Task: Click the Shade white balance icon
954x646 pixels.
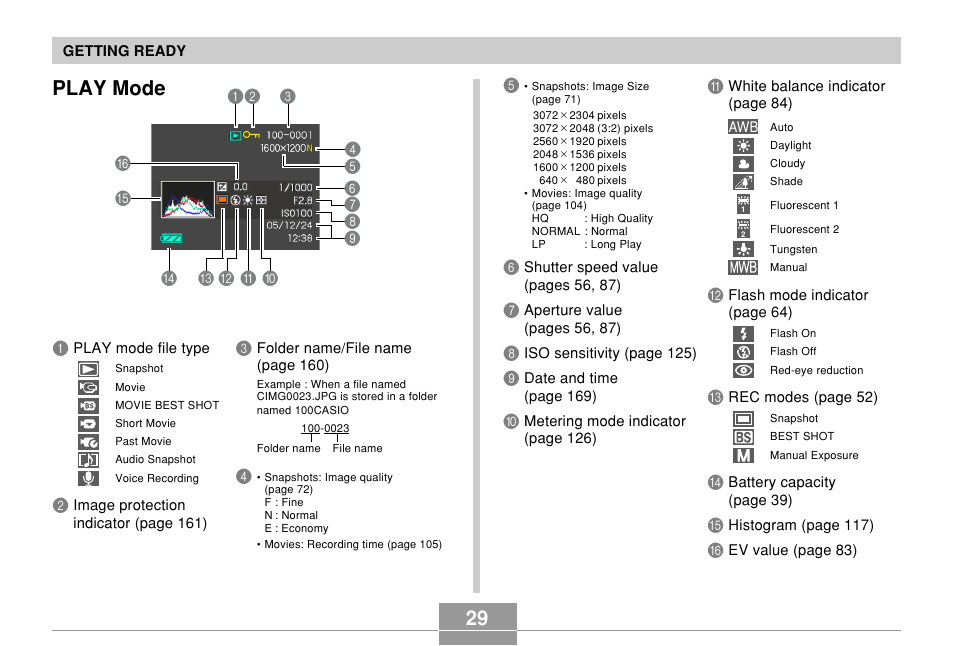Action: click(743, 182)
